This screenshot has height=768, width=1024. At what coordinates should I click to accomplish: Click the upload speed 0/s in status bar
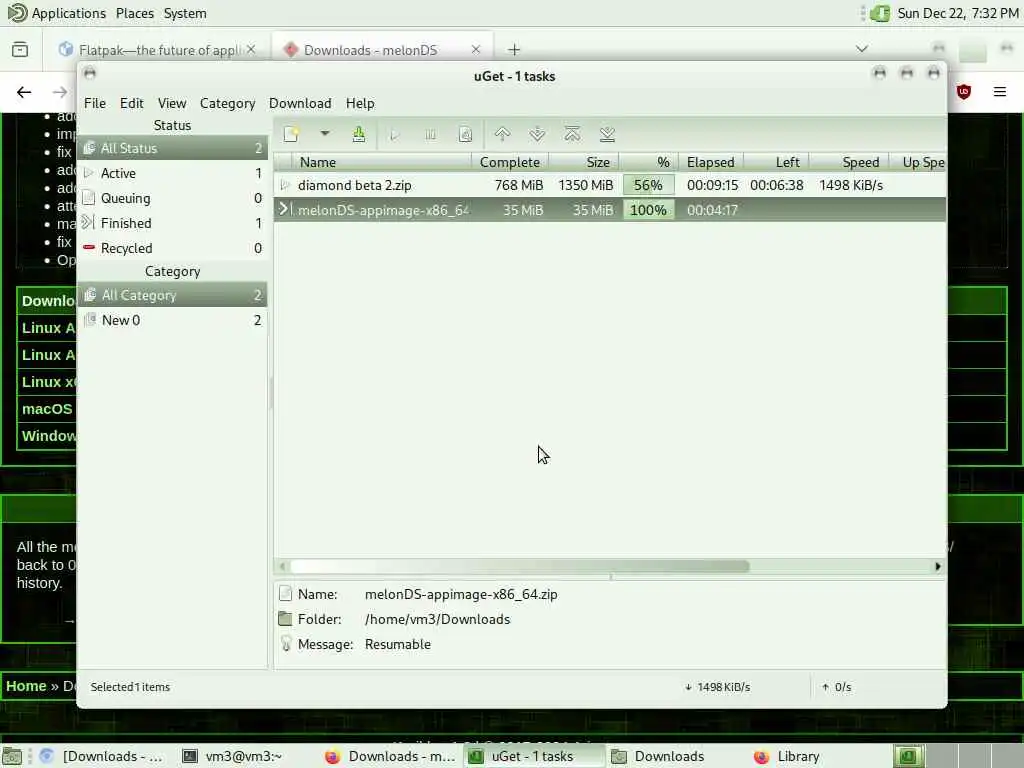[837, 687]
